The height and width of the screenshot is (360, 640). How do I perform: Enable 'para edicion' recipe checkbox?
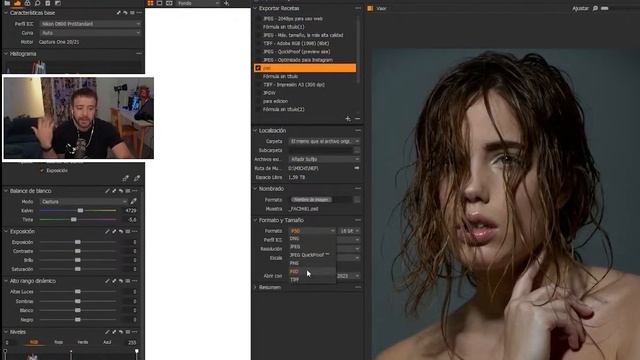click(258, 101)
